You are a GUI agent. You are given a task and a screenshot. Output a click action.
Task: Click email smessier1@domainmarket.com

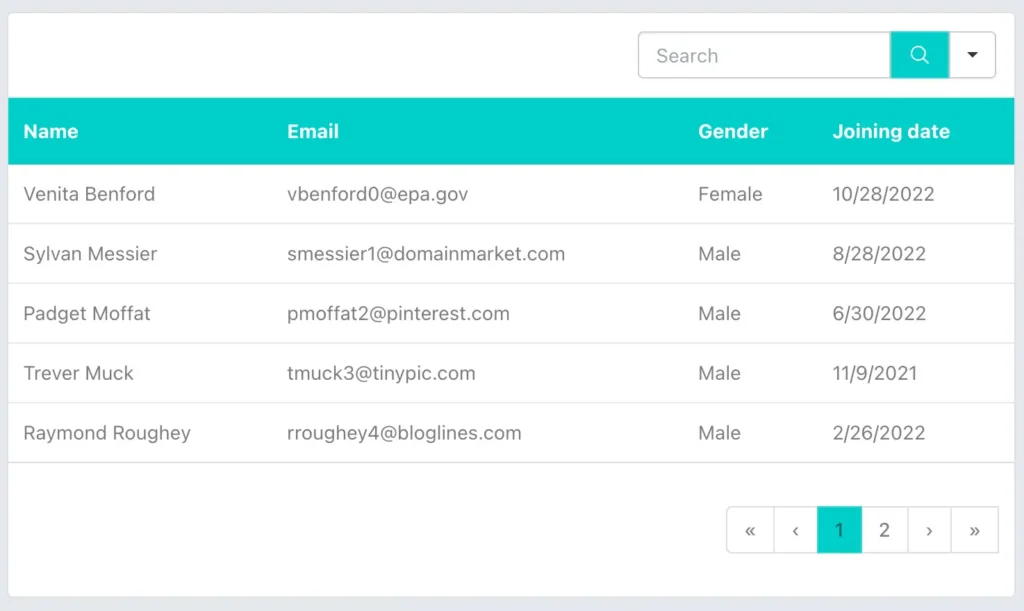pyautogui.click(x=426, y=254)
